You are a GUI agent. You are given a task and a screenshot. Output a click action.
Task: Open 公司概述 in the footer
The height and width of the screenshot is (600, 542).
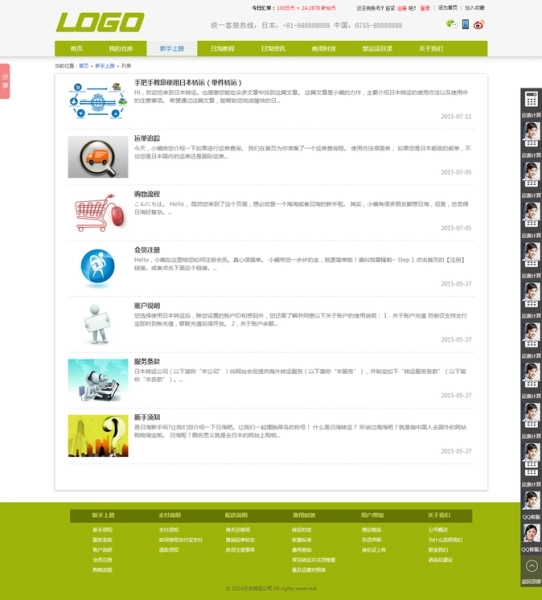[438, 530]
